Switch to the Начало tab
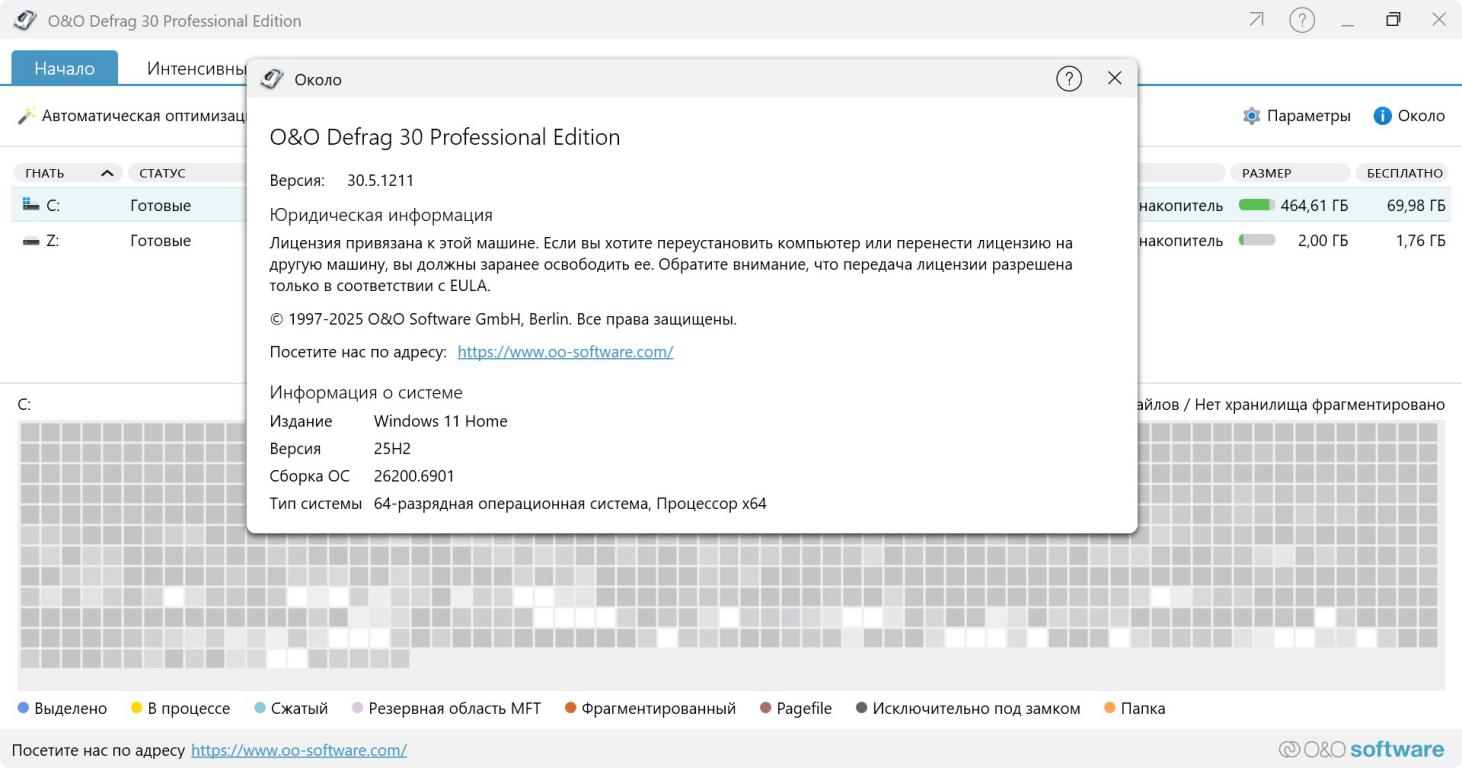Image resolution: width=1462 pixels, height=768 pixels. [x=64, y=68]
